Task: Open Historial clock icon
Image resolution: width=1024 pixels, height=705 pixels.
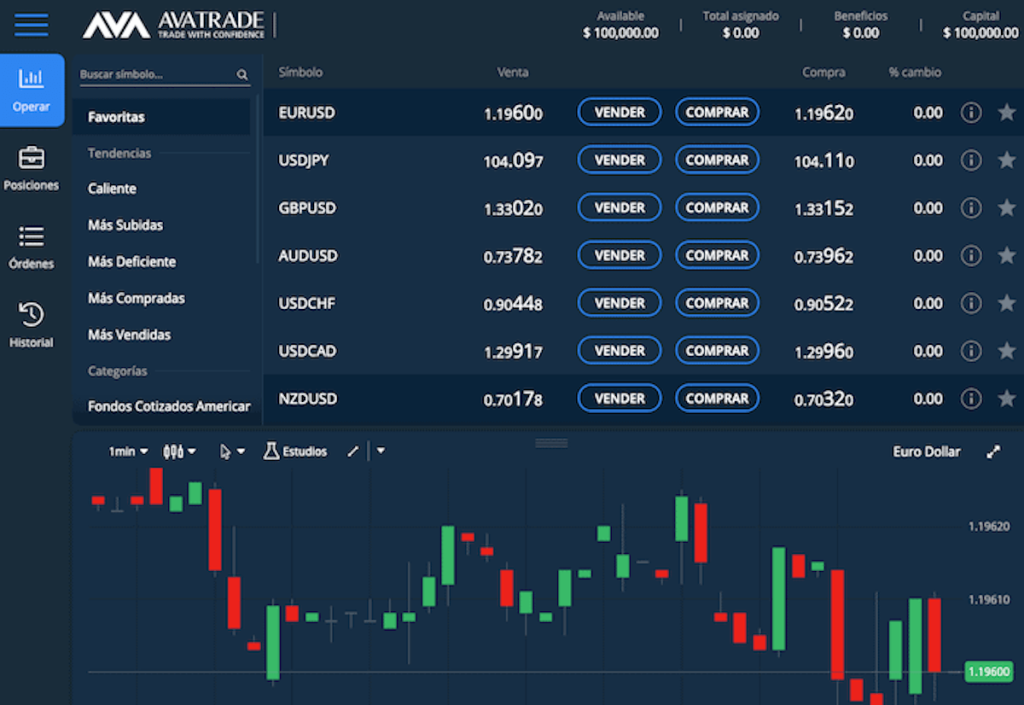Action: pyautogui.click(x=31, y=315)
